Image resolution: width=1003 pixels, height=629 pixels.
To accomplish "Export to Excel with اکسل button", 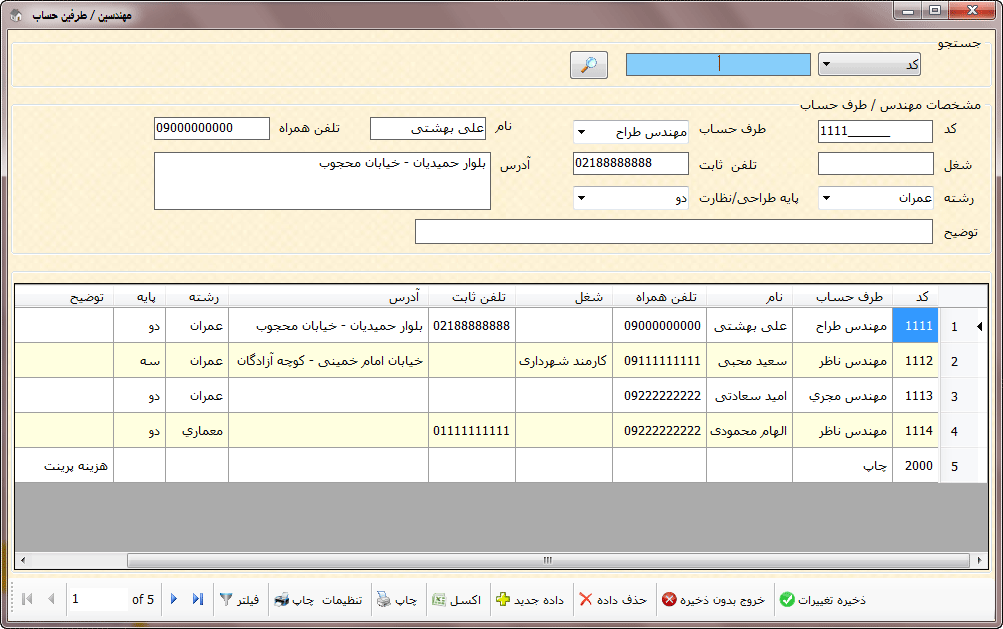I will (x=457, y=600).
